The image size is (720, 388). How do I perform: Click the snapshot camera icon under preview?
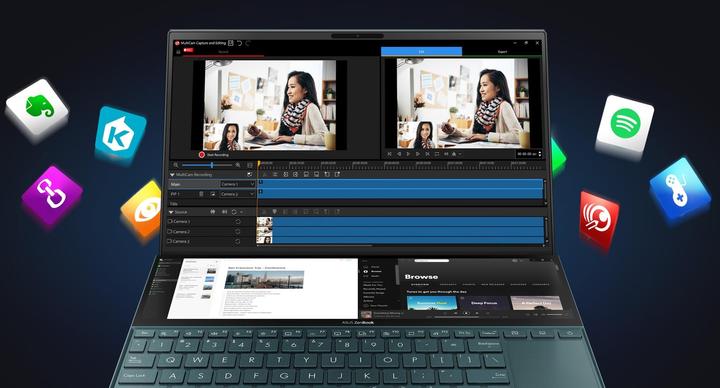coord(454,154)
